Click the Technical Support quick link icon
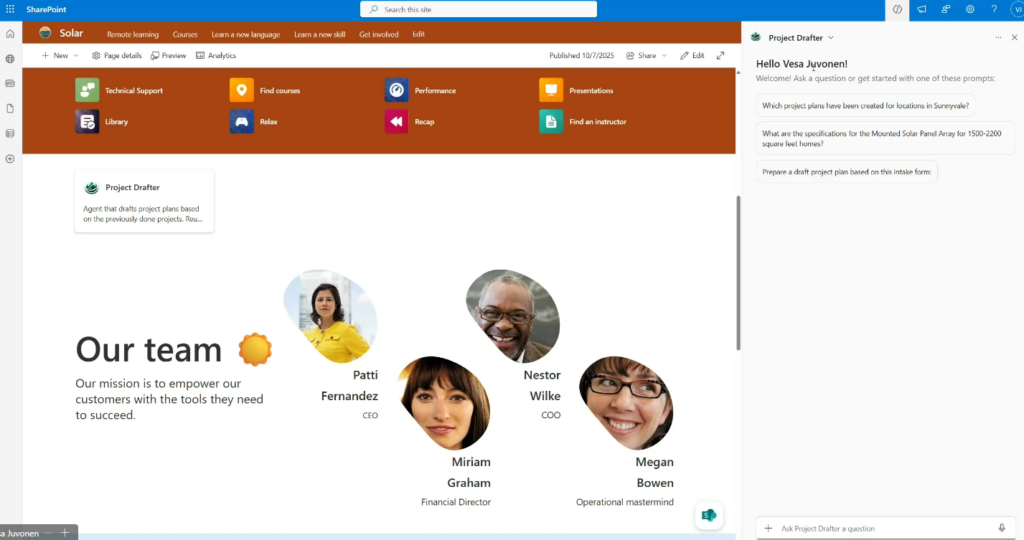The image size is (1024, 540). pos(87,90)
